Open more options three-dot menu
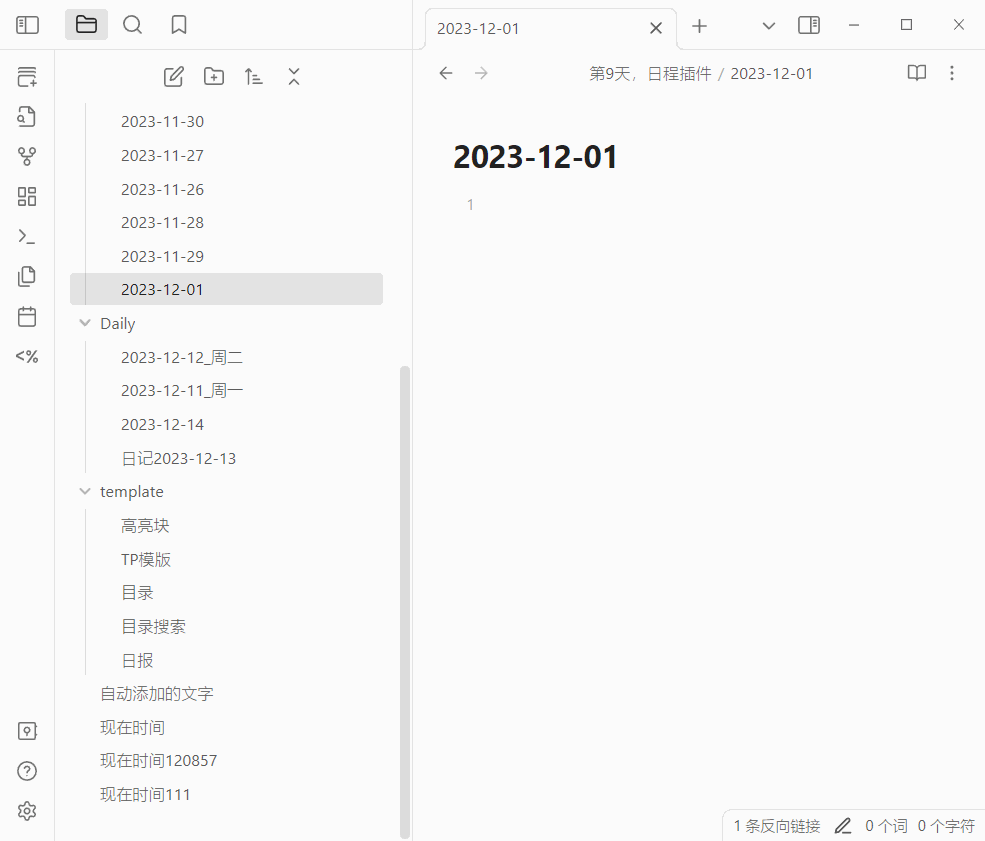Viewport: 985px width, 841px height. pos(952,73)
